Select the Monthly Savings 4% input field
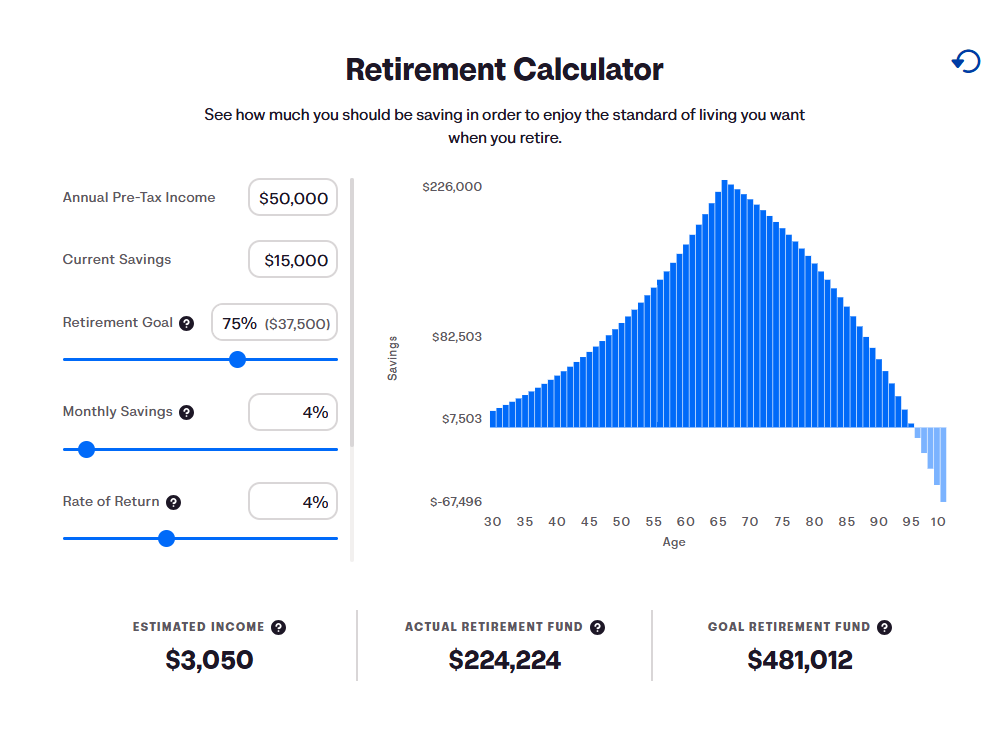 pyautogui.click(x=293, y=412)
